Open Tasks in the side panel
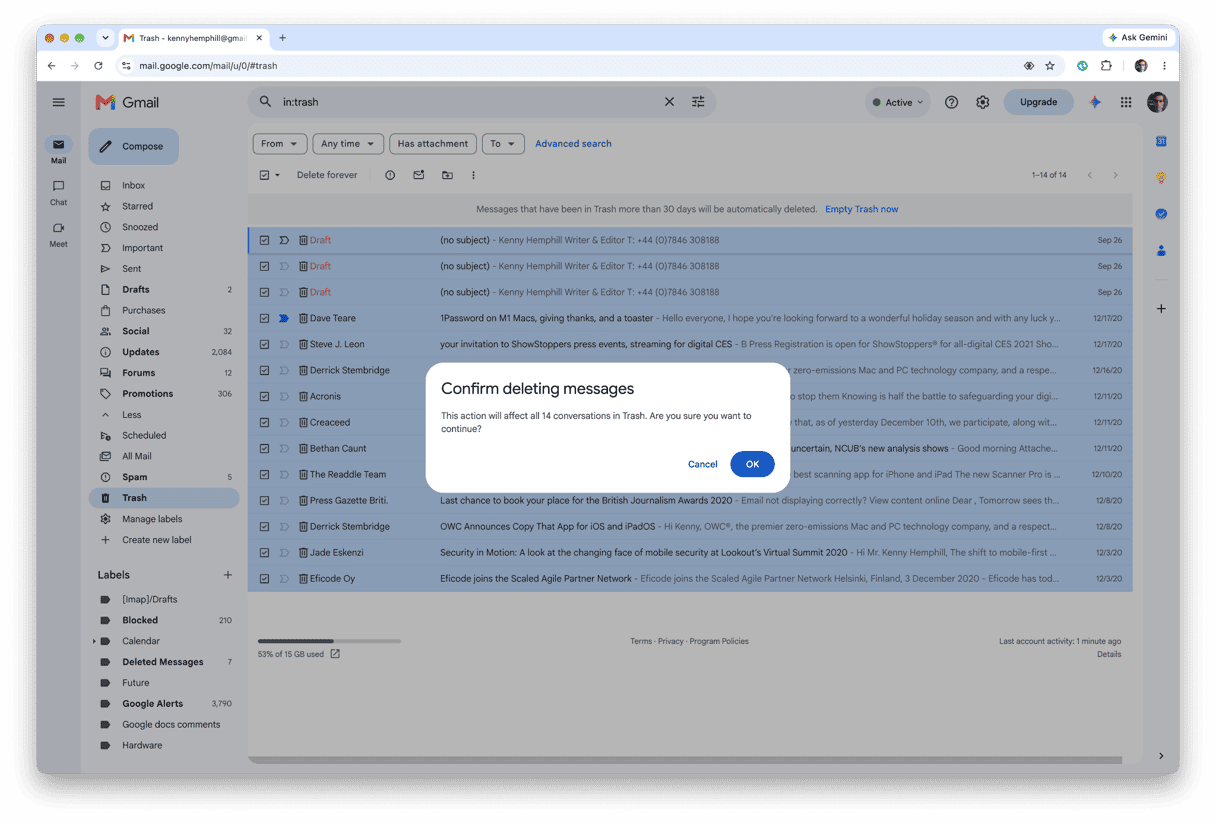This screenshot has height=822, width=1216. pyautogui.click(x=1161, y=213)
